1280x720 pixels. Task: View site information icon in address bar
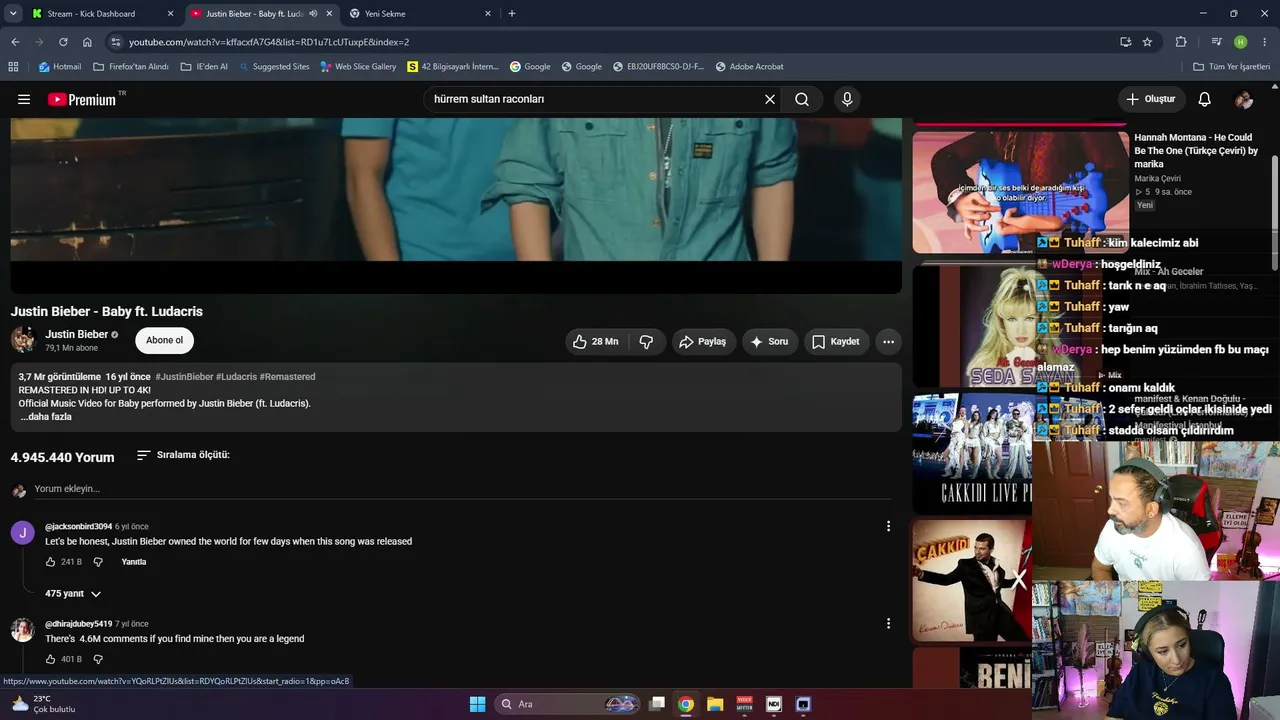[x=116, y=42]
